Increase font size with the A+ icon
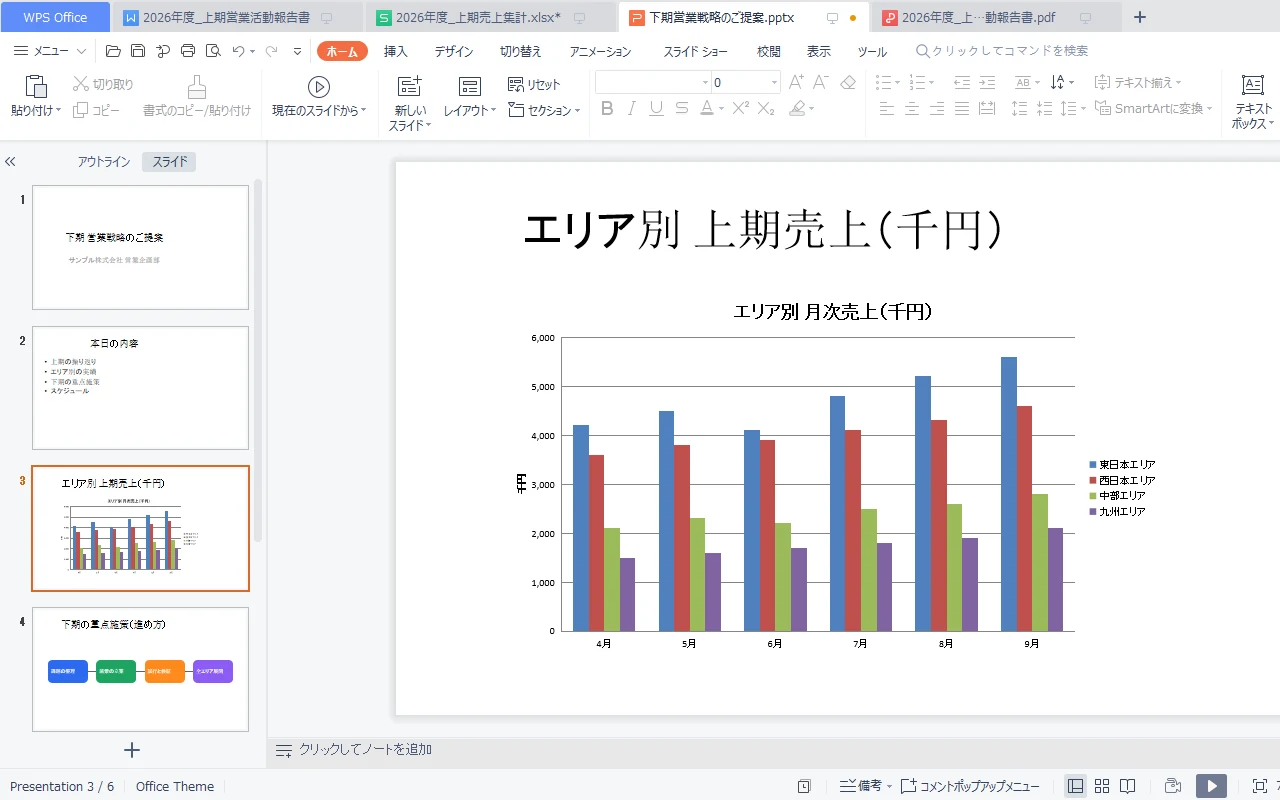This screenshot has height=800, width=1280. tap(796, 83)
